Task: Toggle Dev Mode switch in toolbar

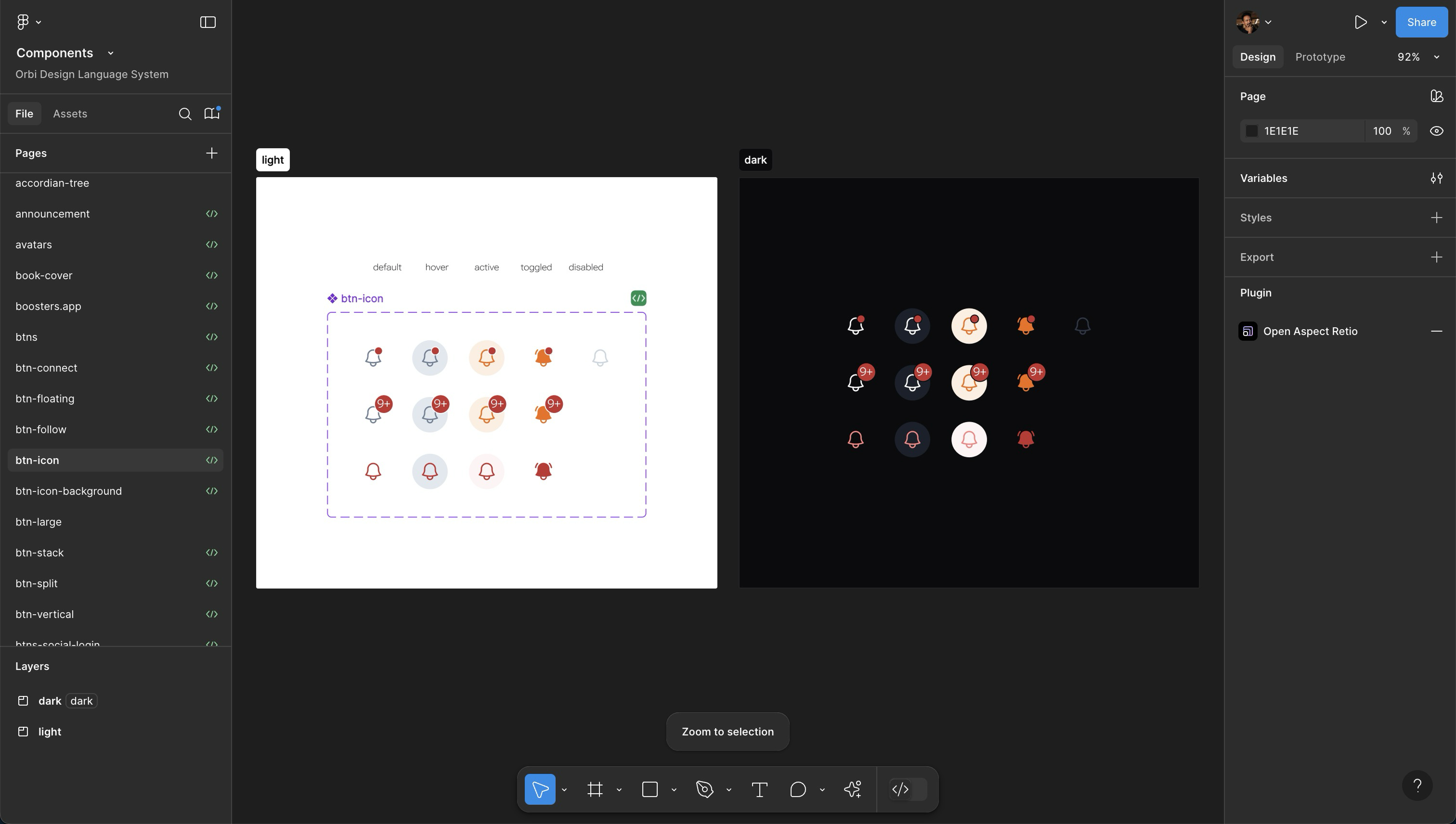Action: coord(908,789)
